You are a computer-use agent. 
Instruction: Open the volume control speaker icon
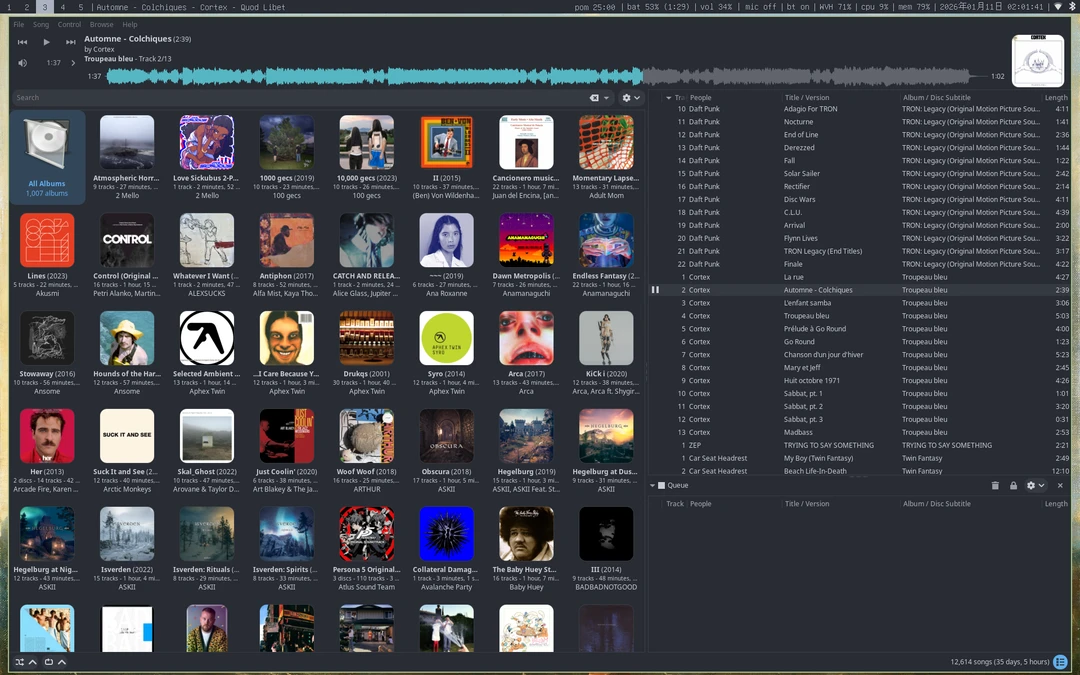click(23, 63)
